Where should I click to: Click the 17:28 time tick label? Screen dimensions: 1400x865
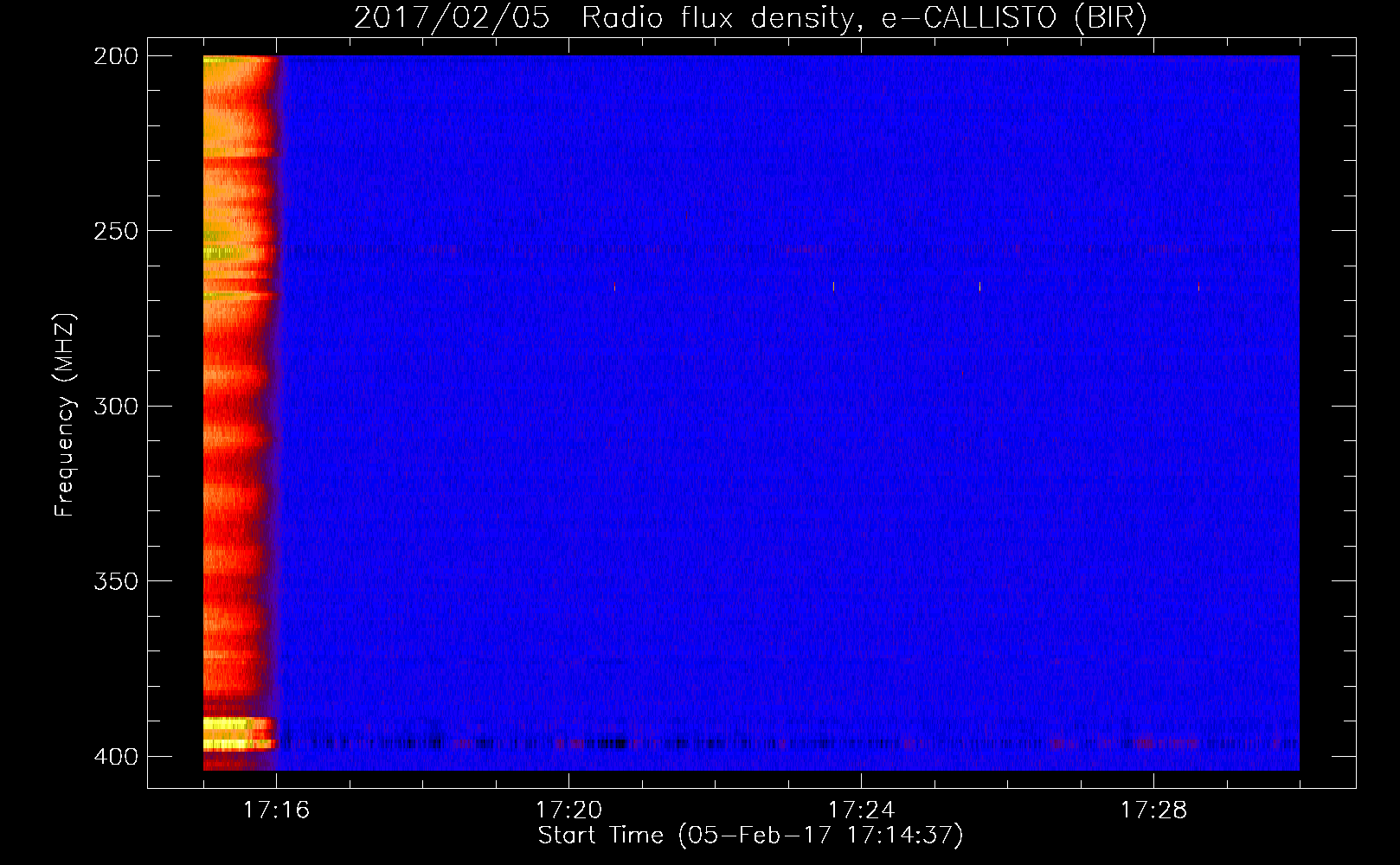pyautogui.click(x=1153, y=811)
